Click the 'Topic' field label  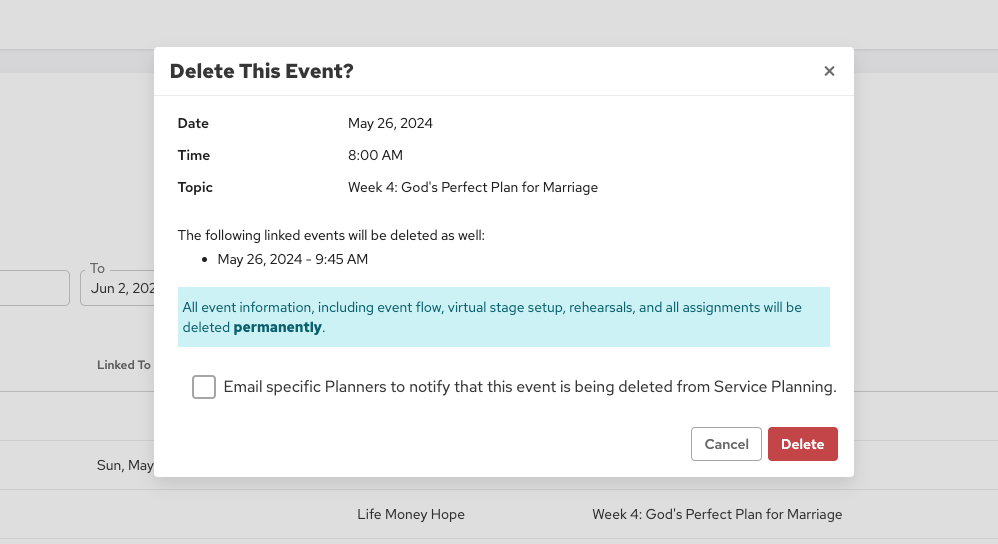pos(195,187)
